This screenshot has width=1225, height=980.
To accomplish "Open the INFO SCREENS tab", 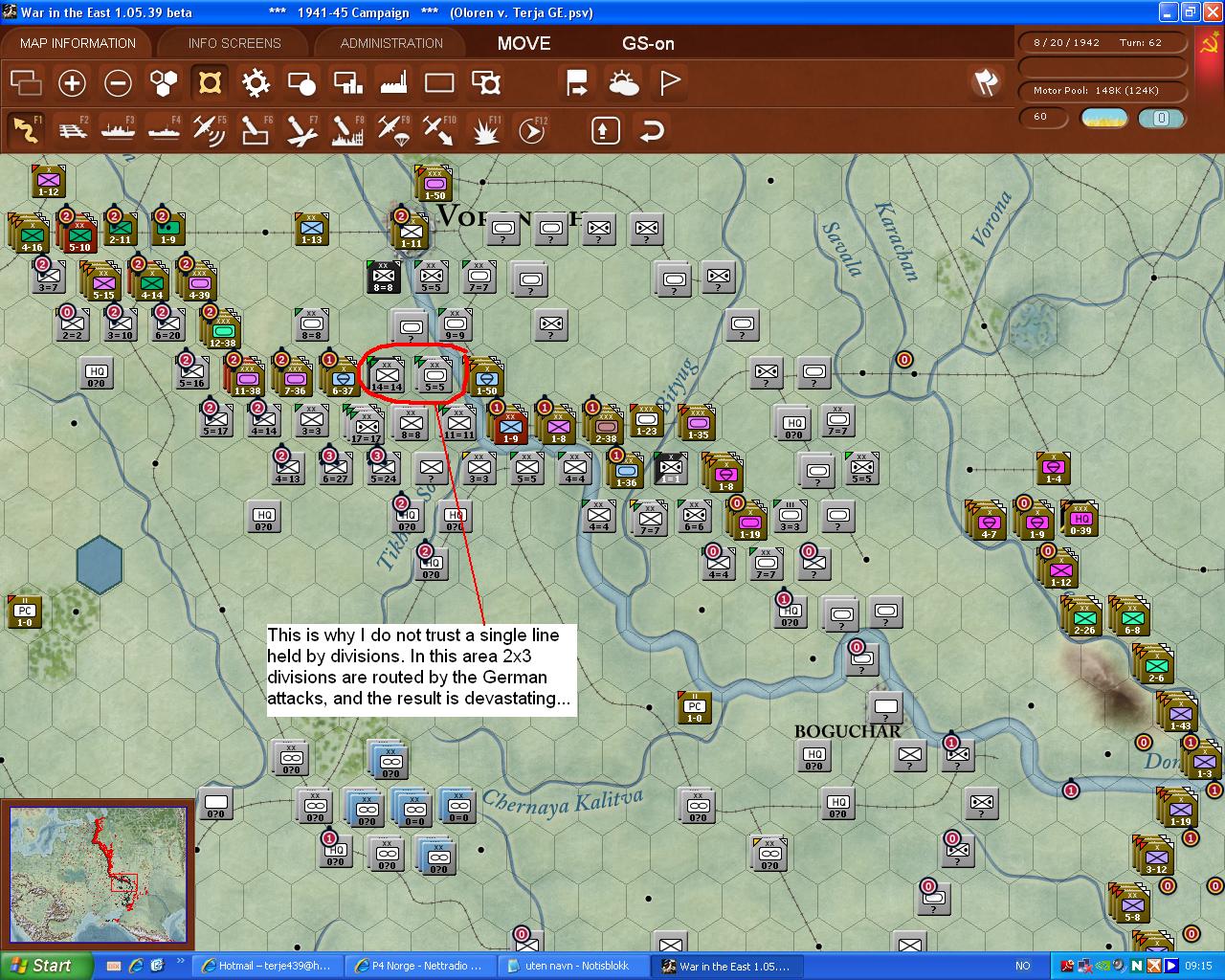I will [234, 43].
